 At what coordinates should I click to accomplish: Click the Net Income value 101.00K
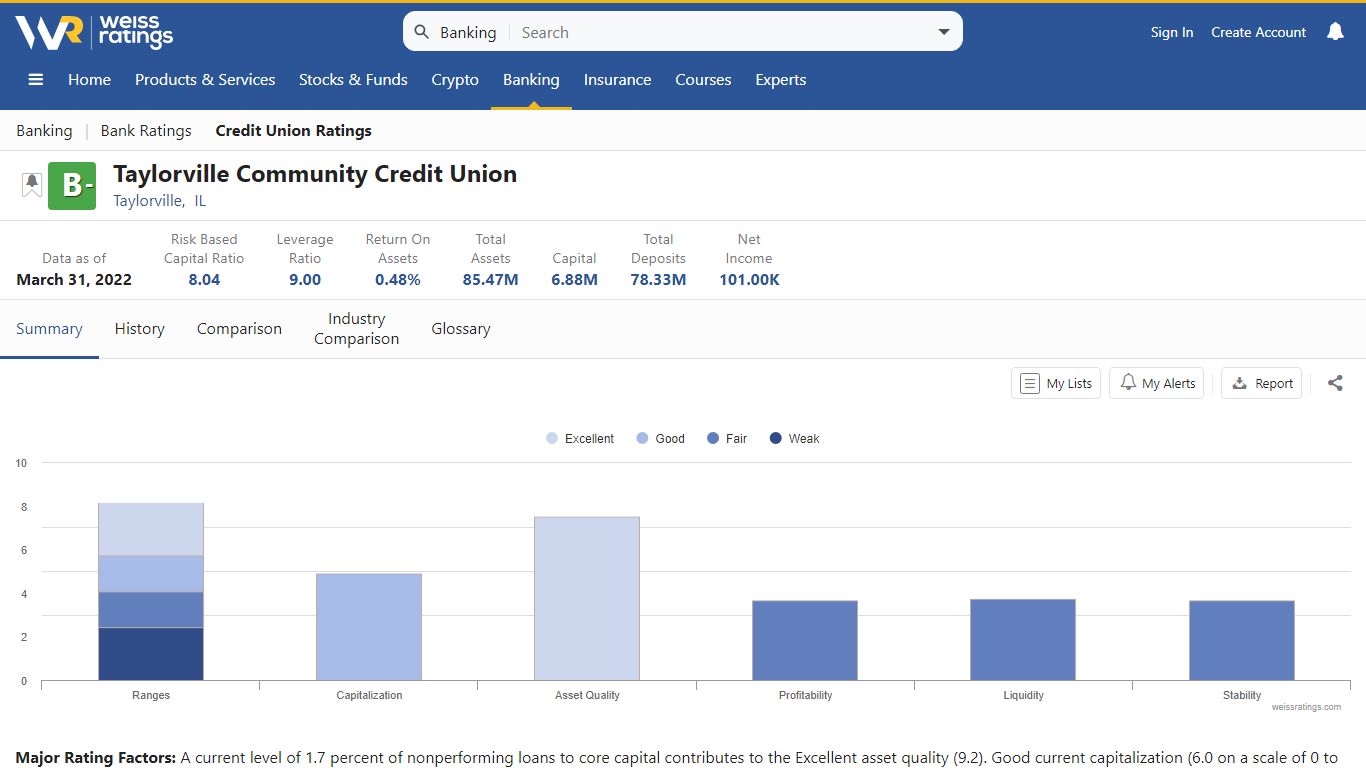749,280
